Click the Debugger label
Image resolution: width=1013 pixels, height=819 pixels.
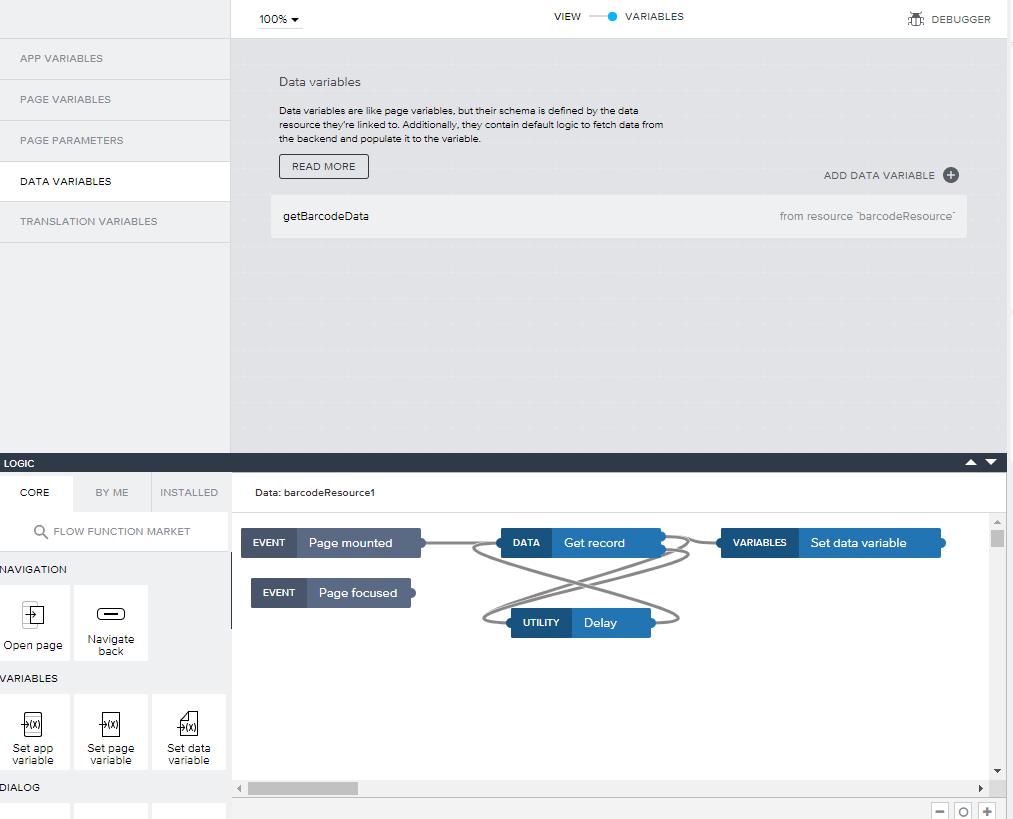[961, 20]
